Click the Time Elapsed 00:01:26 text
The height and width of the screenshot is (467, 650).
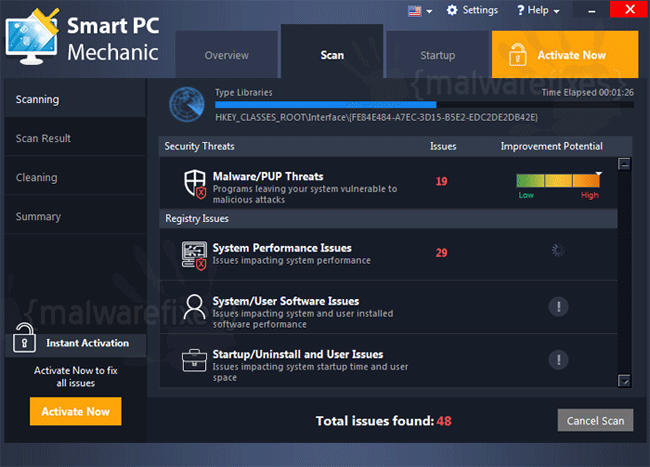(x=587, y=92)
